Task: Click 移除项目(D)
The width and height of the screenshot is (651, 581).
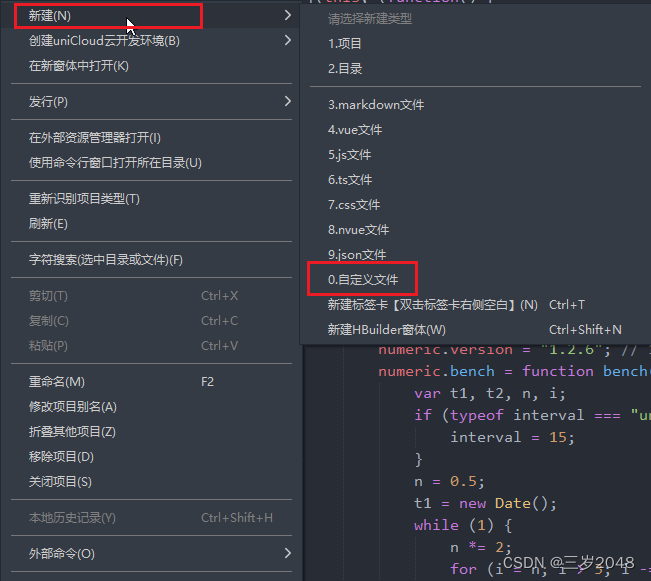Action: pyautogui.click(x=151, y=456)
